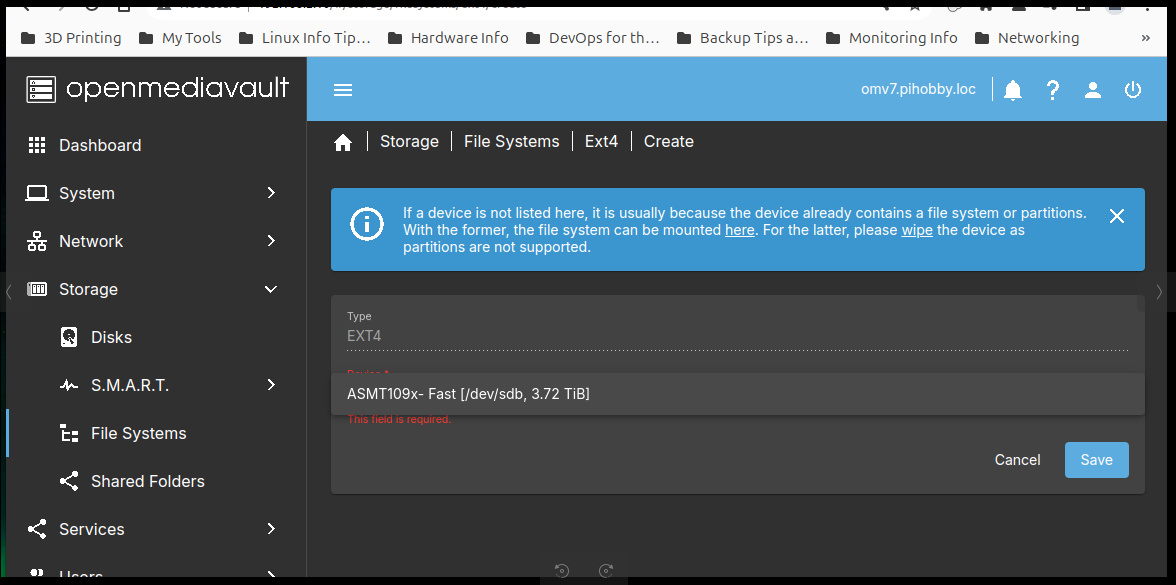The height and width of the screenshot is (585, 1176).
Task: Dismiss the device info banner
Action: pyautogui.click(x=1117, y=215)
